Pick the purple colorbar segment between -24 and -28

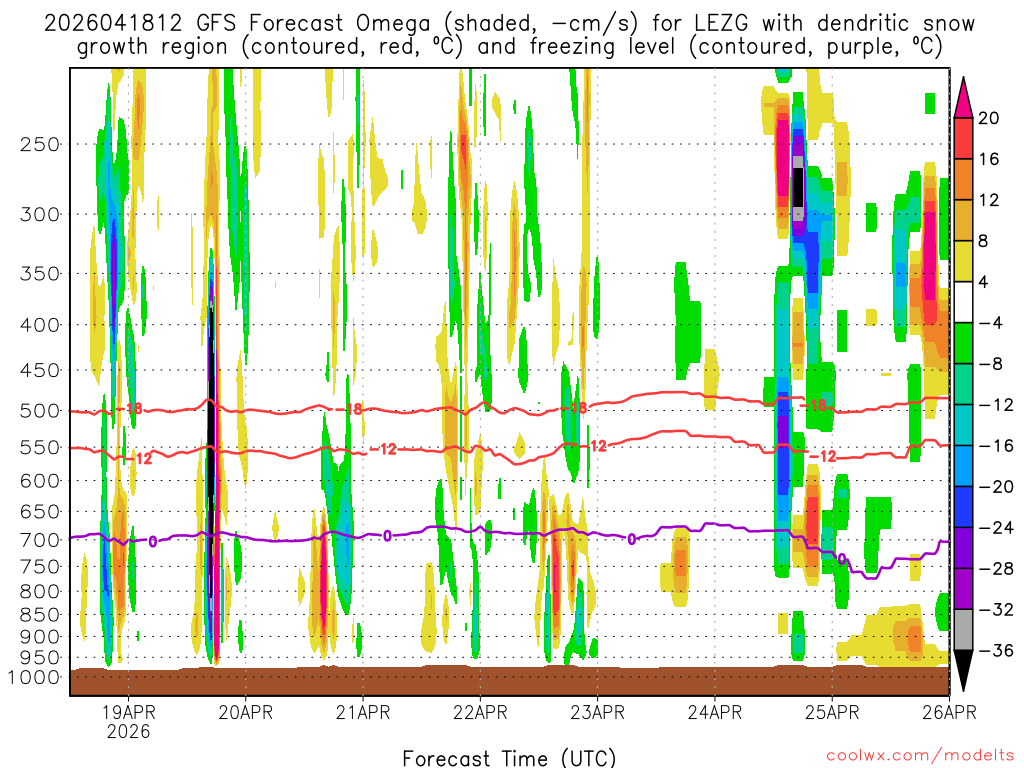963,548
